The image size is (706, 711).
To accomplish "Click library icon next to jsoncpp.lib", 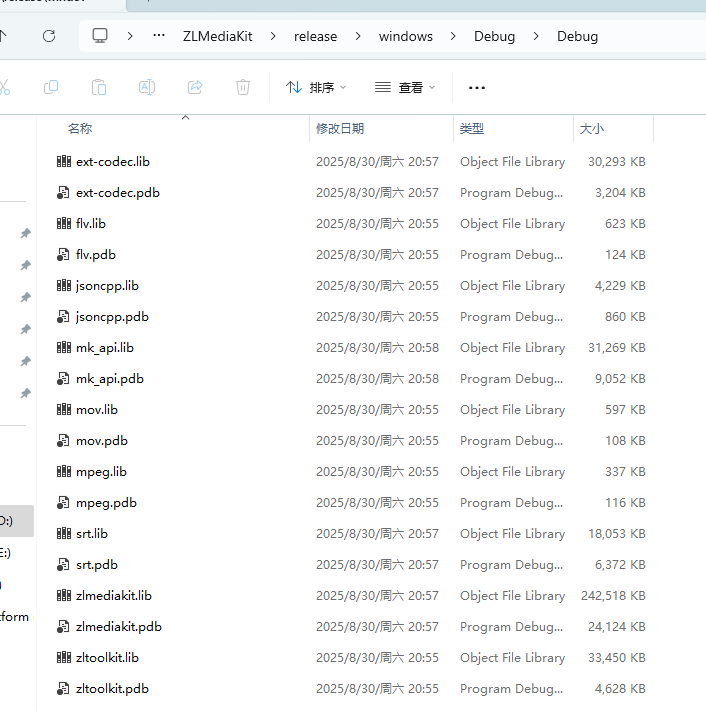I will point(63,286).
